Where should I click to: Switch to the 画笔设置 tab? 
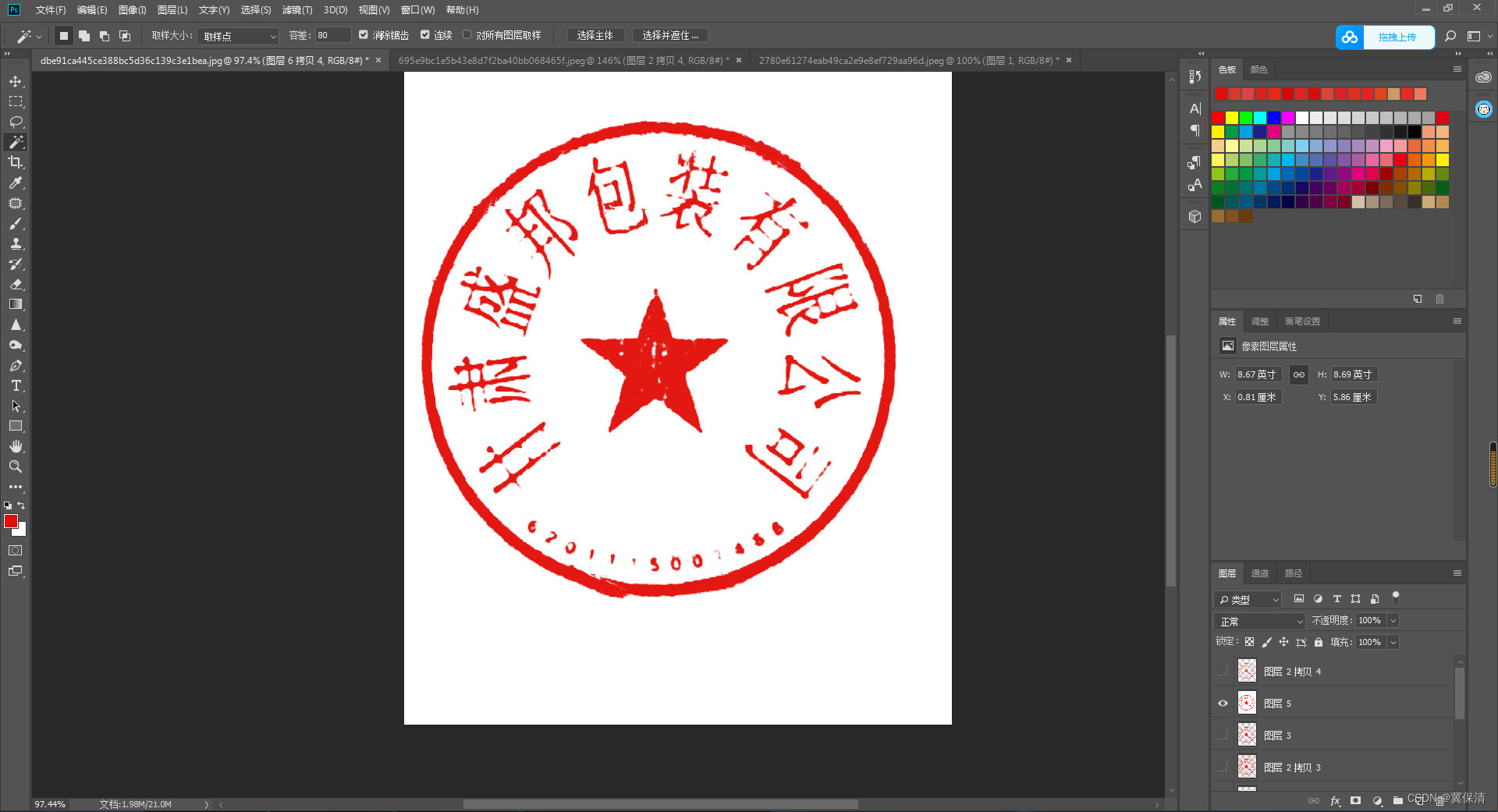[x=1302, y=321]
